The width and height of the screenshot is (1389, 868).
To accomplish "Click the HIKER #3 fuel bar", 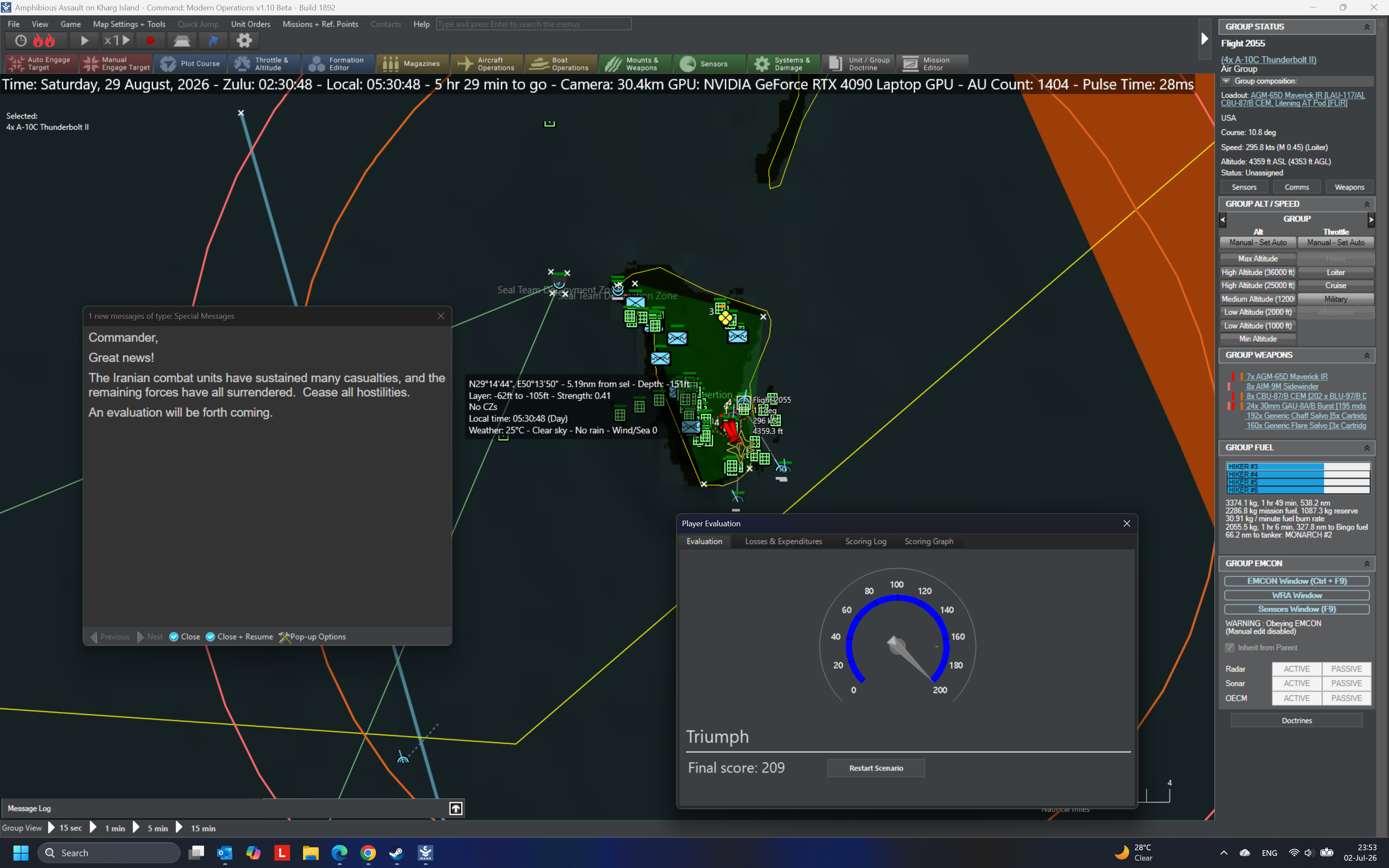I will click(1298, 467).
